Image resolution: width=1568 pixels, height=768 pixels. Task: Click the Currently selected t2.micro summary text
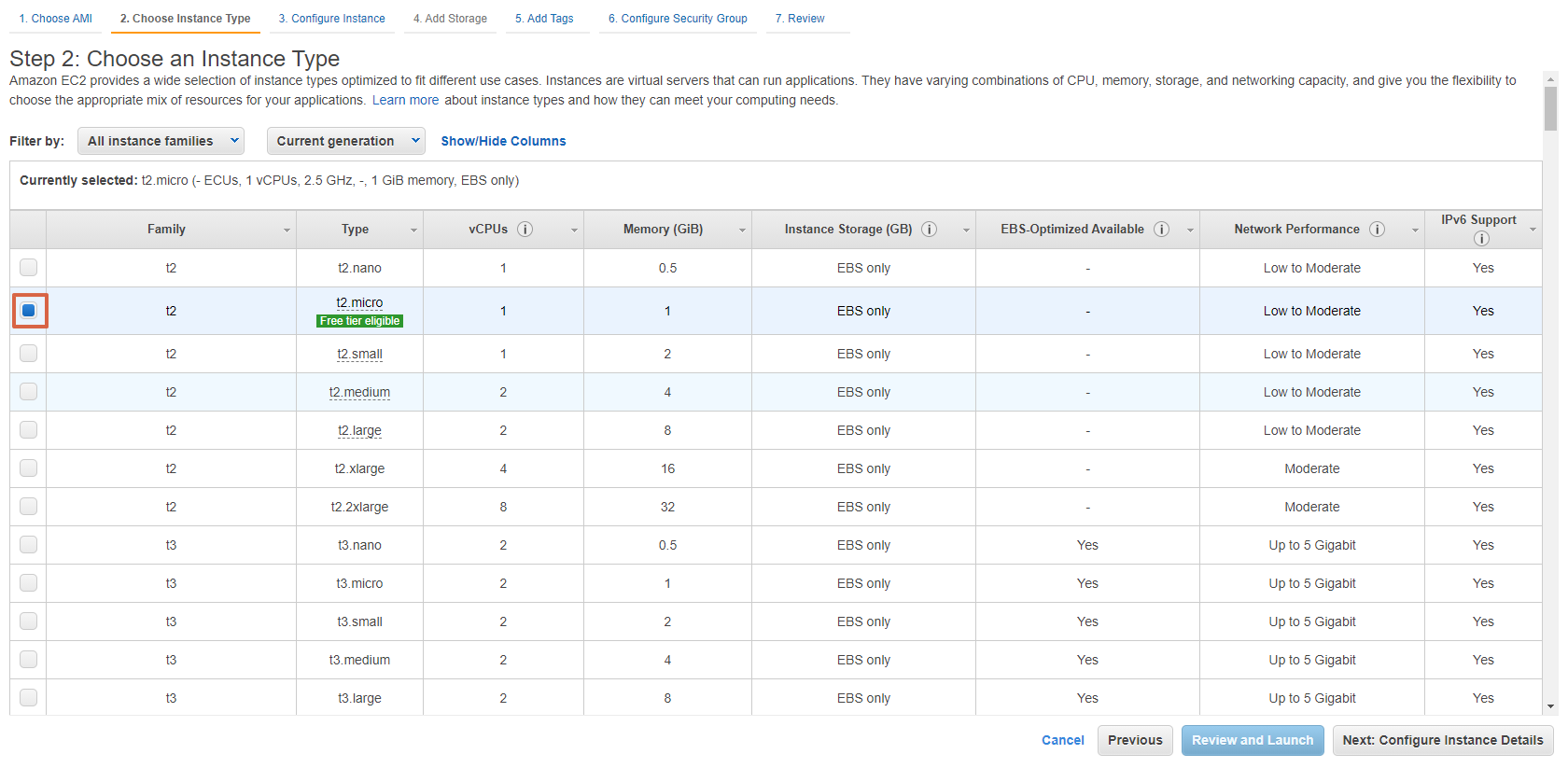tap(269, 180)
